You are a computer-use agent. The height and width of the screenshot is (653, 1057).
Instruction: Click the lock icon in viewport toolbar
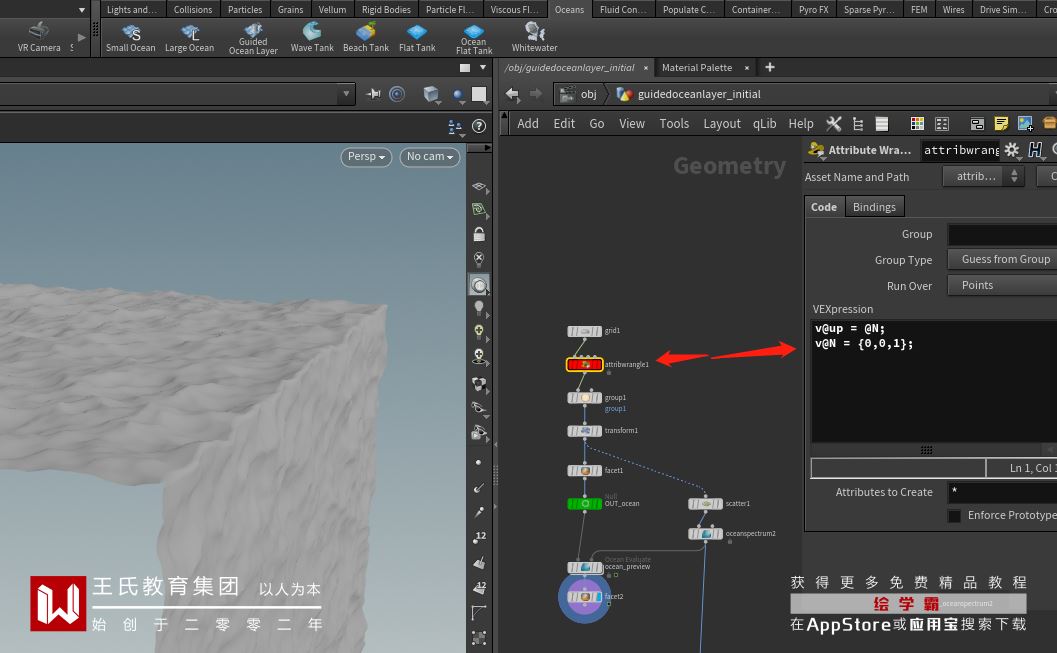[x=479, y=235]
